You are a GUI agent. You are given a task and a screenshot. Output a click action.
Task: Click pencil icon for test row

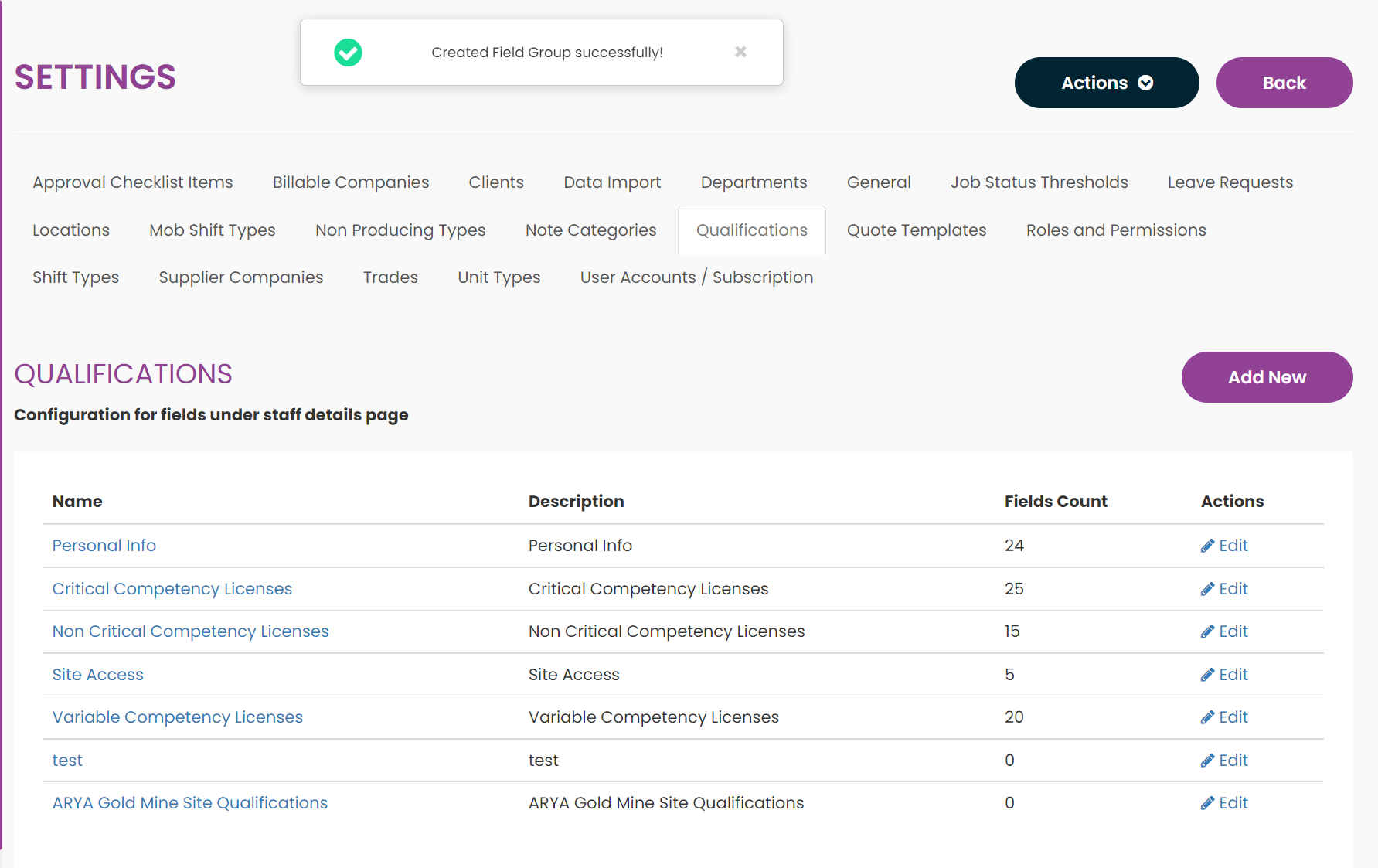coord(1207,761)
